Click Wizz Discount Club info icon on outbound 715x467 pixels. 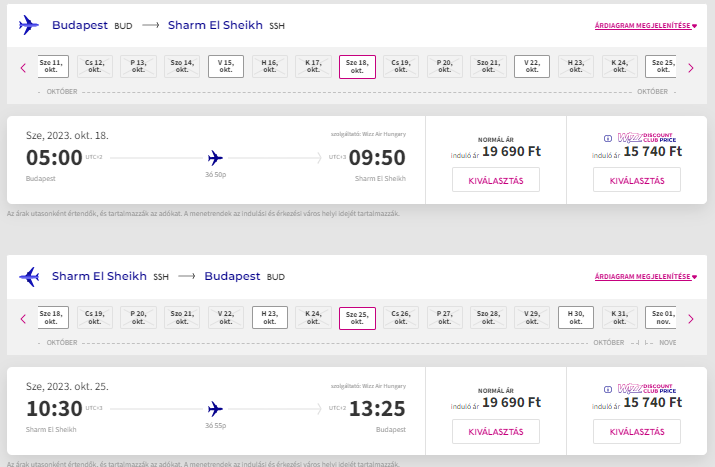click(608, 138)
